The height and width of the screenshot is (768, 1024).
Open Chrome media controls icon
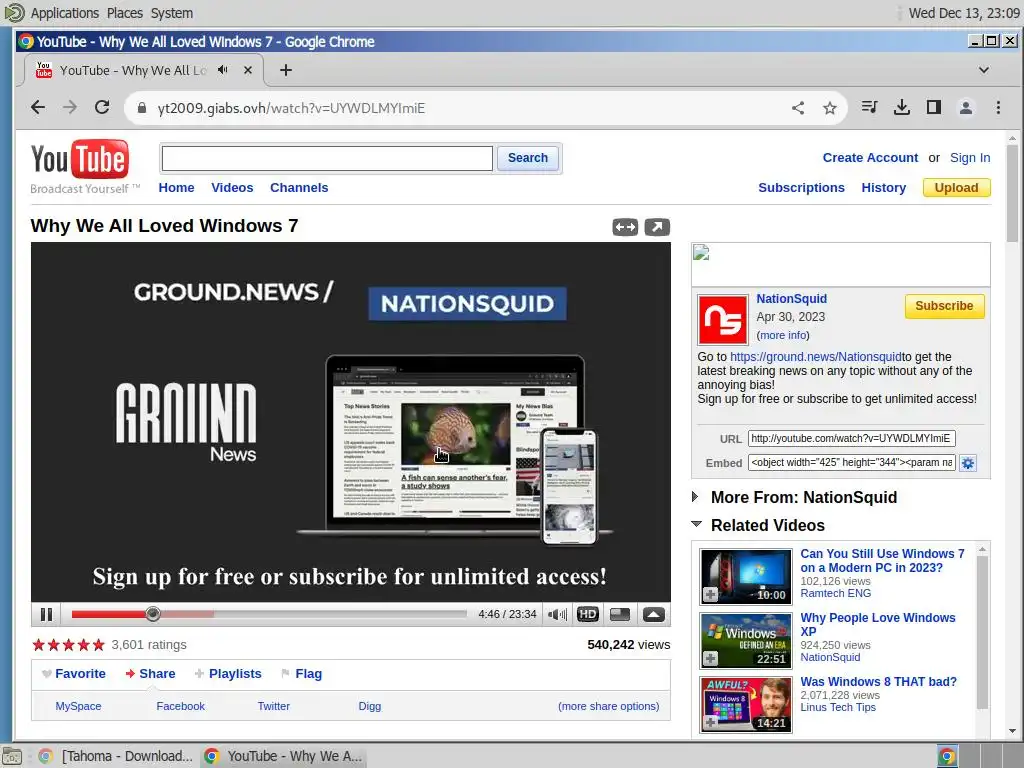tap(869, 107)
